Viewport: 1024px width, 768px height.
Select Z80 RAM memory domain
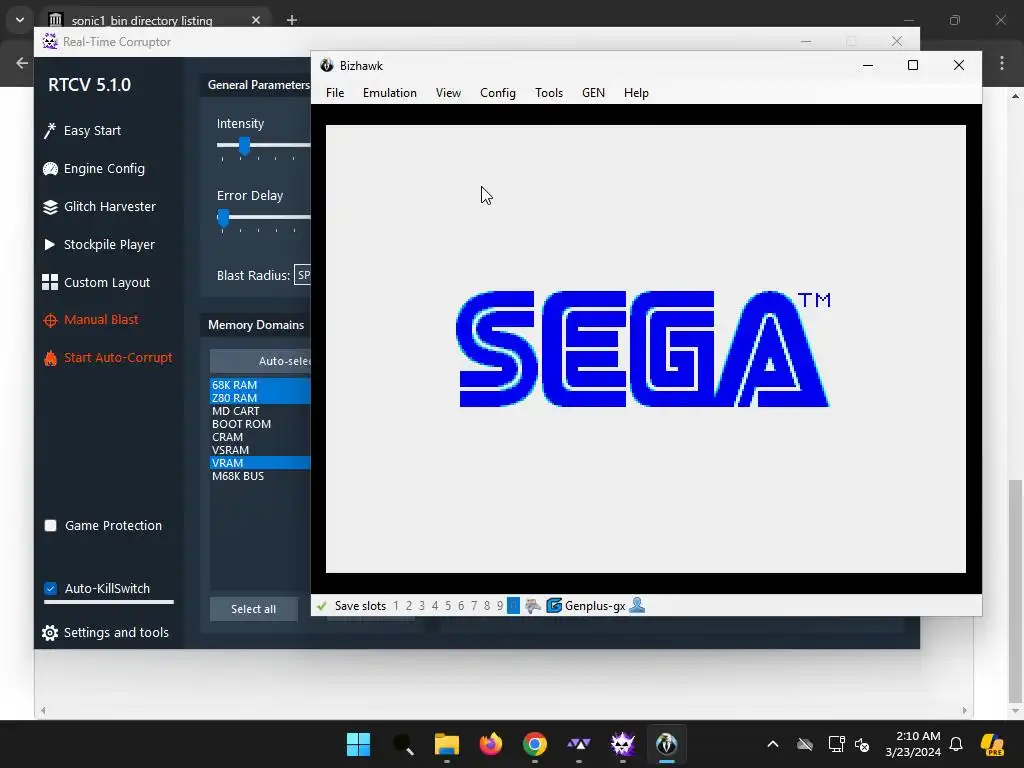(x=260, y=398)
